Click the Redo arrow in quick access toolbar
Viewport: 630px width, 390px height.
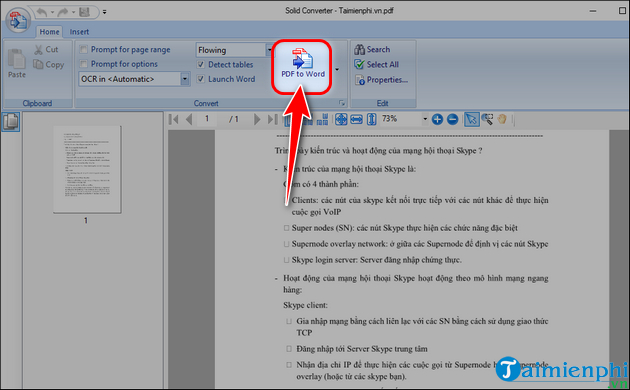[63, 12]
